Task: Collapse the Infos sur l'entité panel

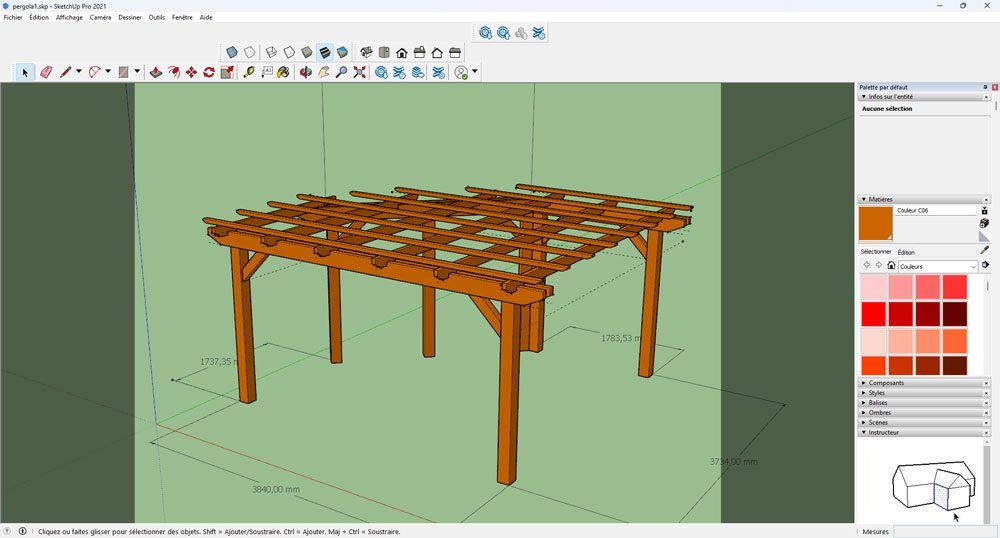Action: [x=864, y=97]
